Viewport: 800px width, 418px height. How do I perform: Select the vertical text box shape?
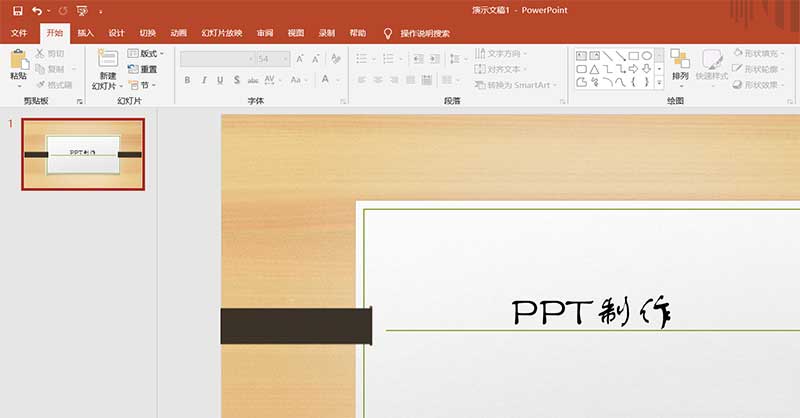(594, 56)
